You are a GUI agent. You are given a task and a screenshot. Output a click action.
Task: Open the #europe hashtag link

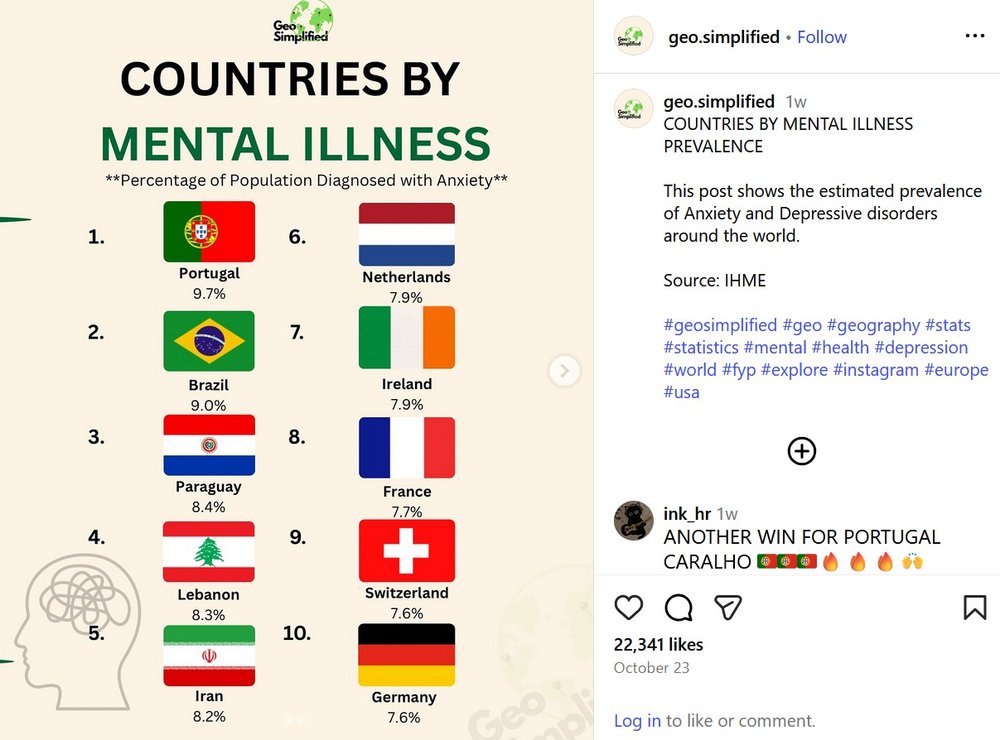(x=956, y=370)
